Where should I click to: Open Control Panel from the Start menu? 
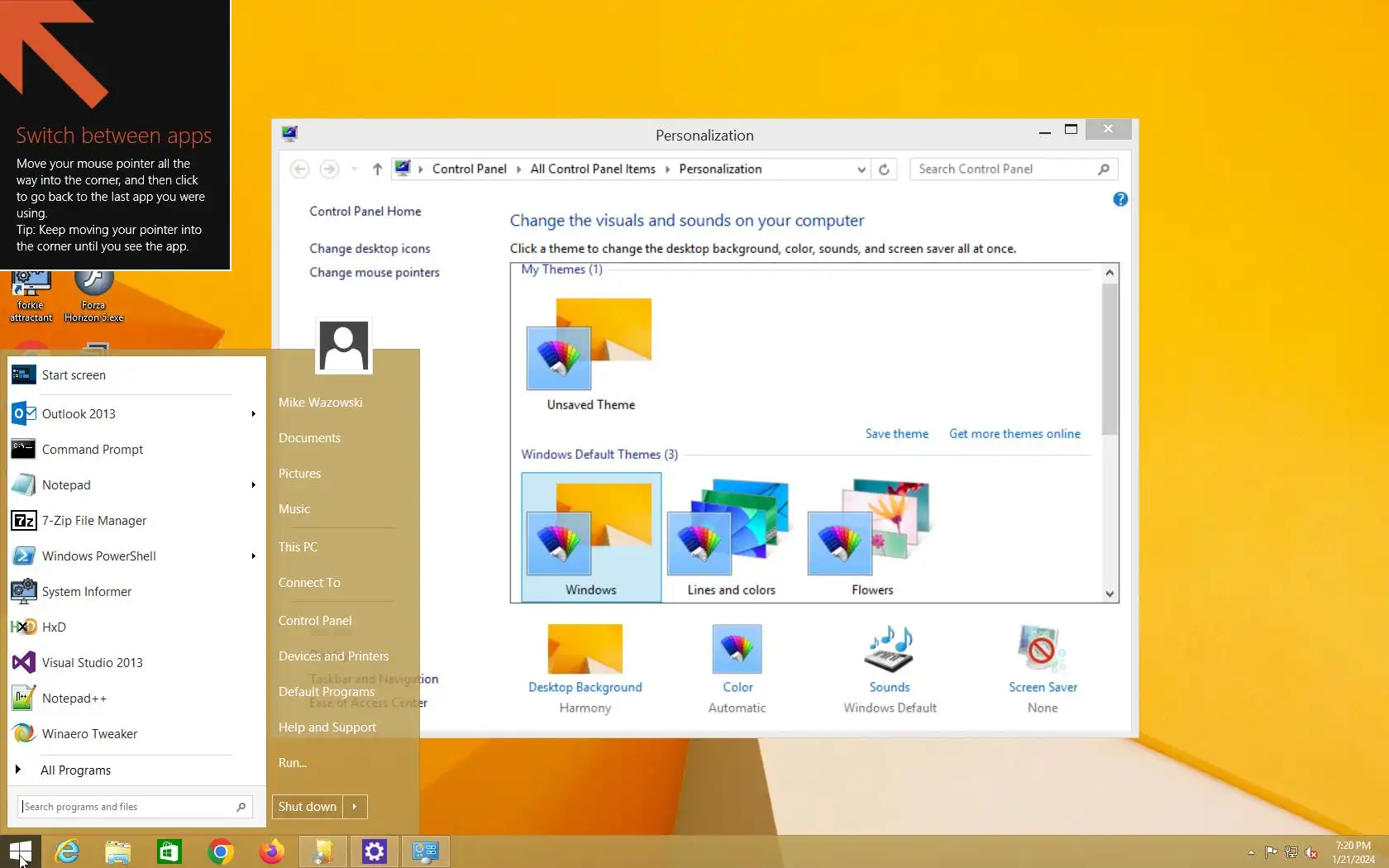[315, 621]
